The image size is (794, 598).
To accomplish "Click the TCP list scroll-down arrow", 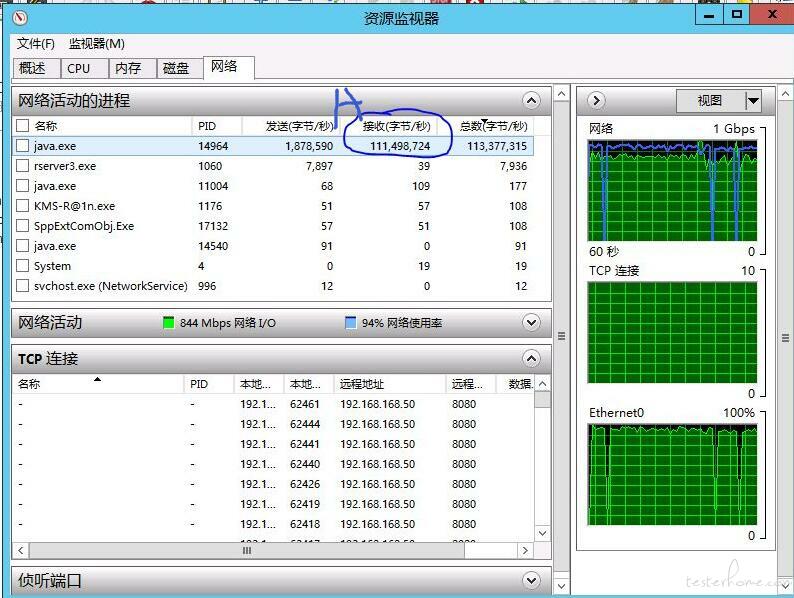I will point(542,533).
